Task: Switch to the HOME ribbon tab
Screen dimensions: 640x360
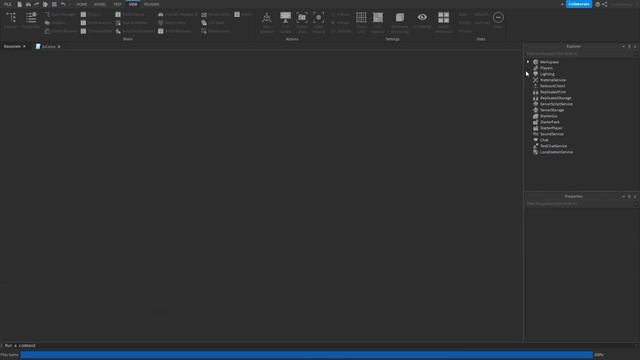Action: (82, 4)
